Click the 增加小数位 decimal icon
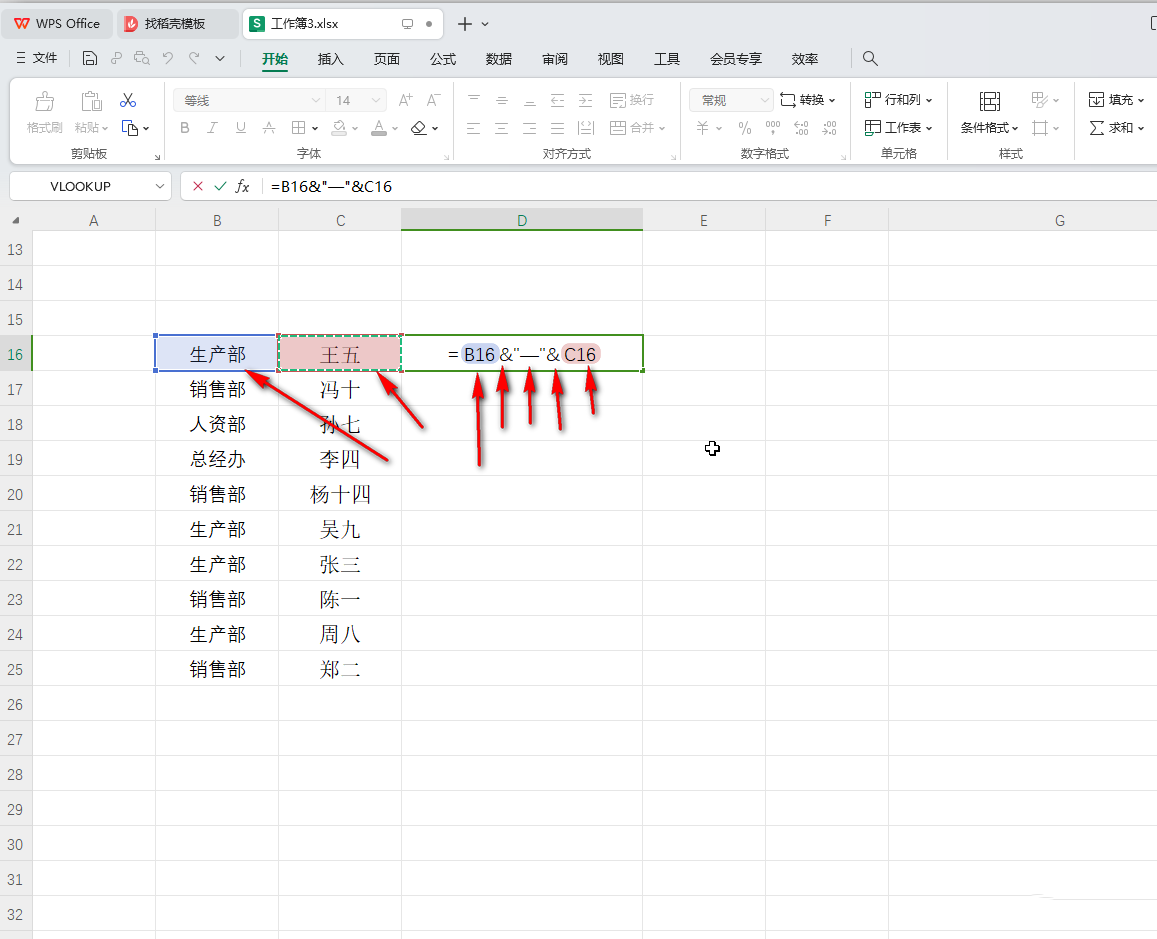The image size is (1157, 939). (800, 127)
